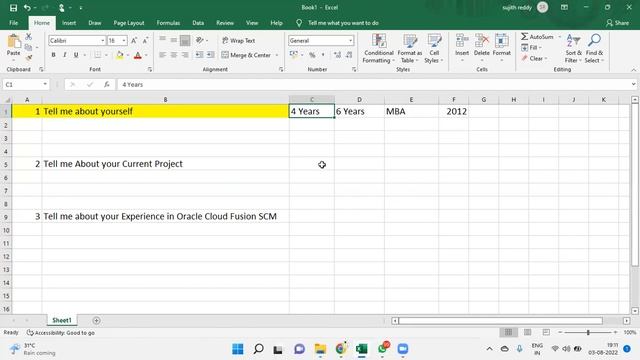Open the text Orientation tool

[200, 40]
